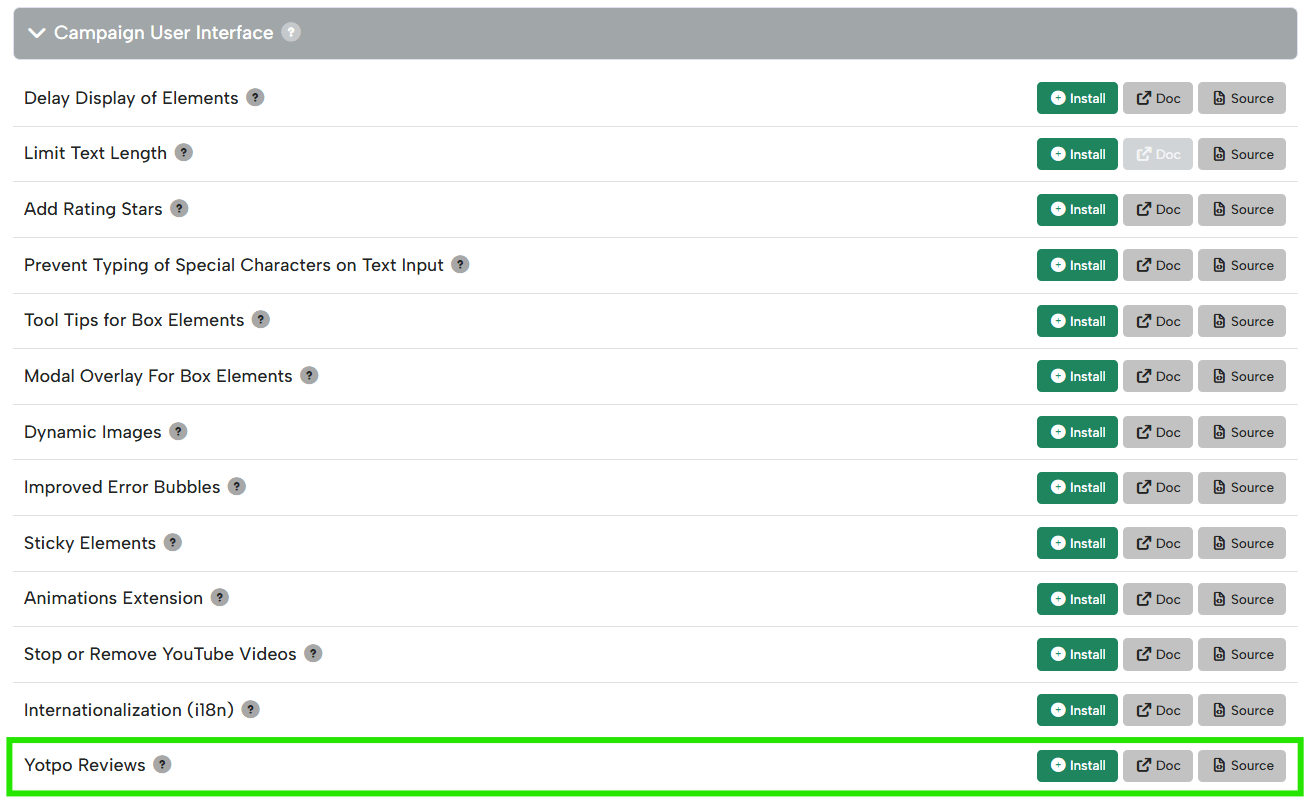Image resolution: width=1305 pixels, height=801 pixels.
Task: Open help for Prevent Typing of Special Characters
Action: tap(460, 264)
